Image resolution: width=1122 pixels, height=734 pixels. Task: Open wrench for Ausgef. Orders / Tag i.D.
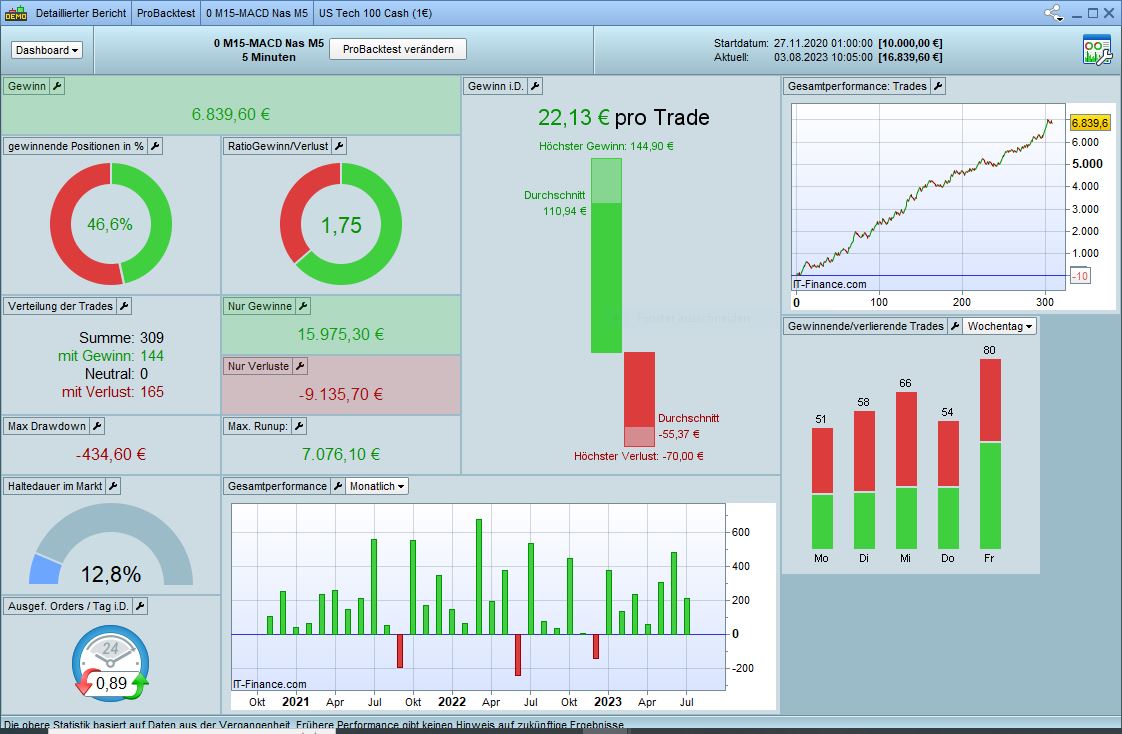(140, 607)
